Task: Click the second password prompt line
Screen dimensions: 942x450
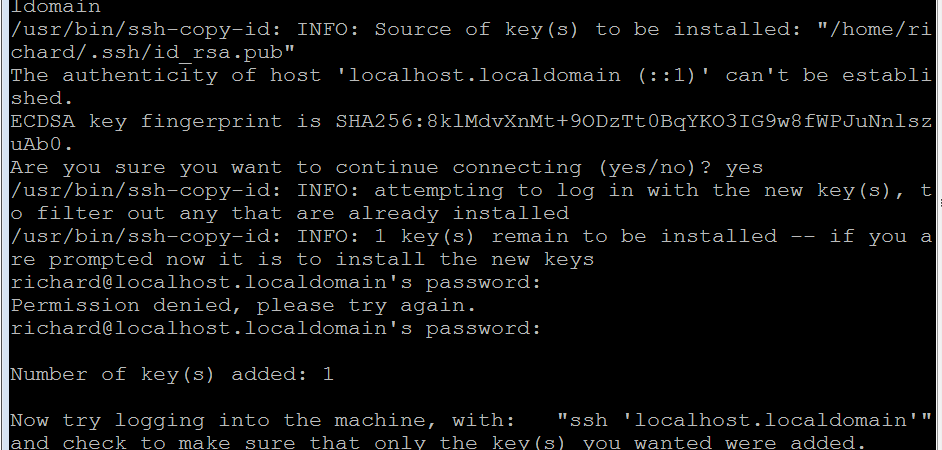Action: (x=276, y=329)
